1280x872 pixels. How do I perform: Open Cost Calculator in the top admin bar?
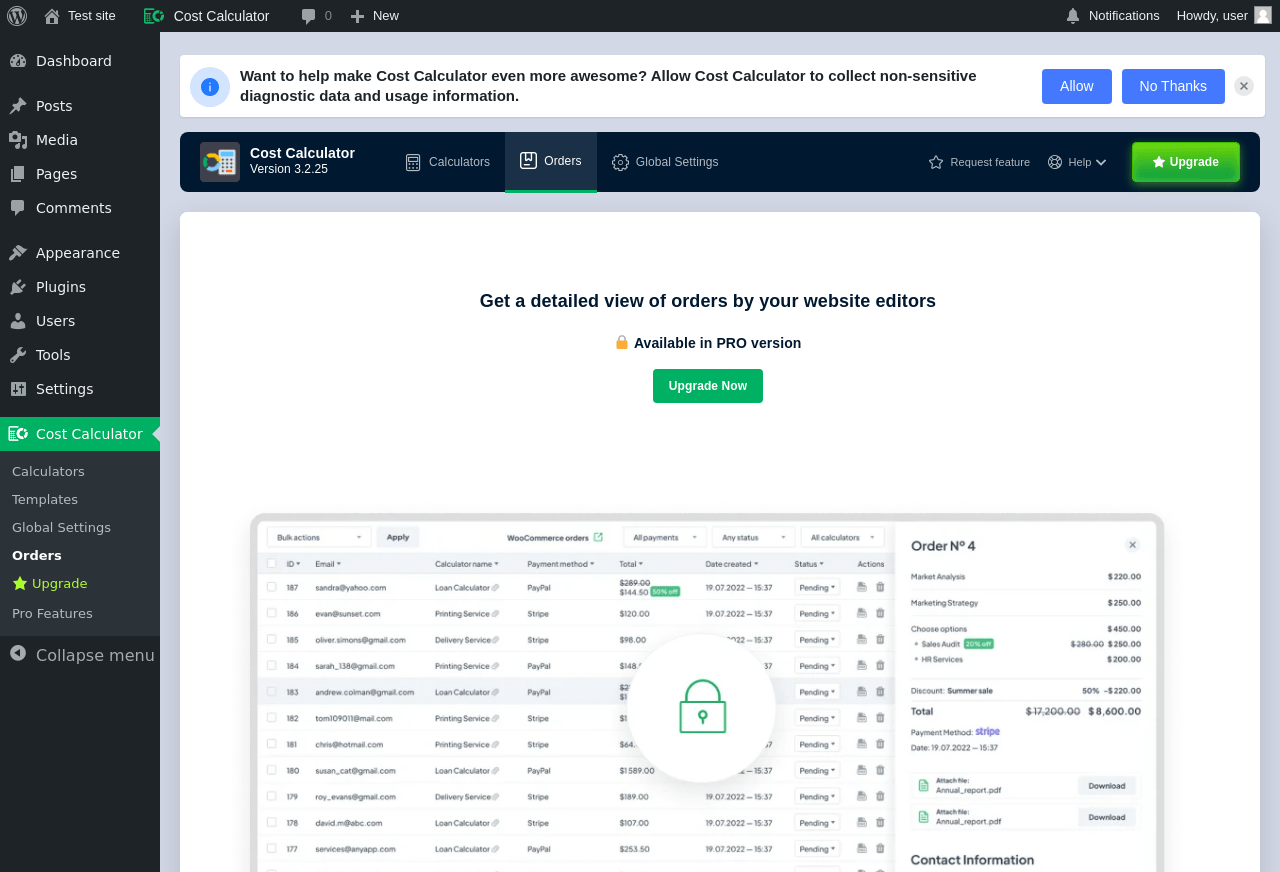click(207, 16)
